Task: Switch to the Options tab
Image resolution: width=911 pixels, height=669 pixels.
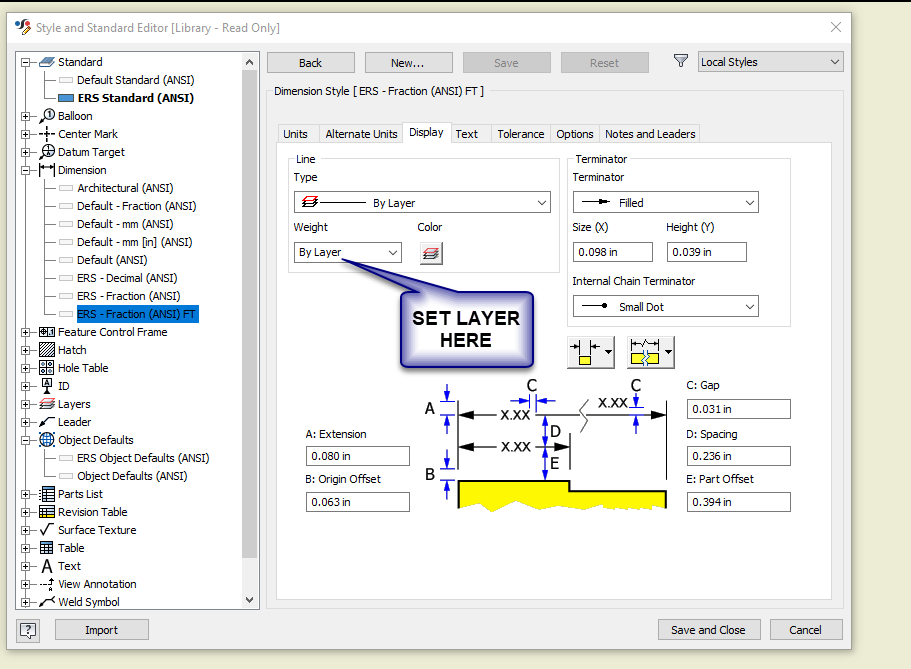Action: [575, 134]
